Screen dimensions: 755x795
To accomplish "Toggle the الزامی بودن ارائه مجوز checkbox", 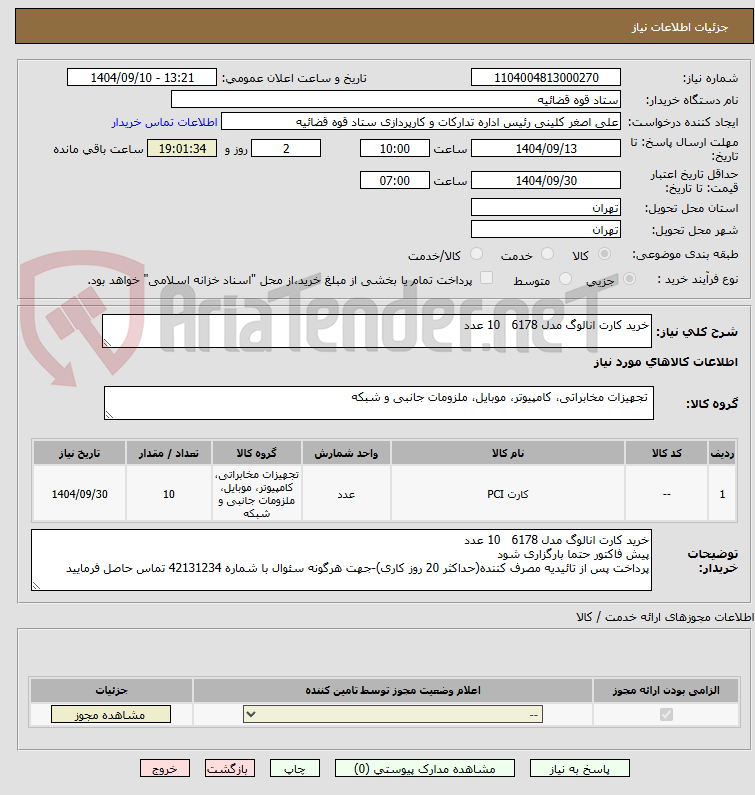I will coord(666,714).
